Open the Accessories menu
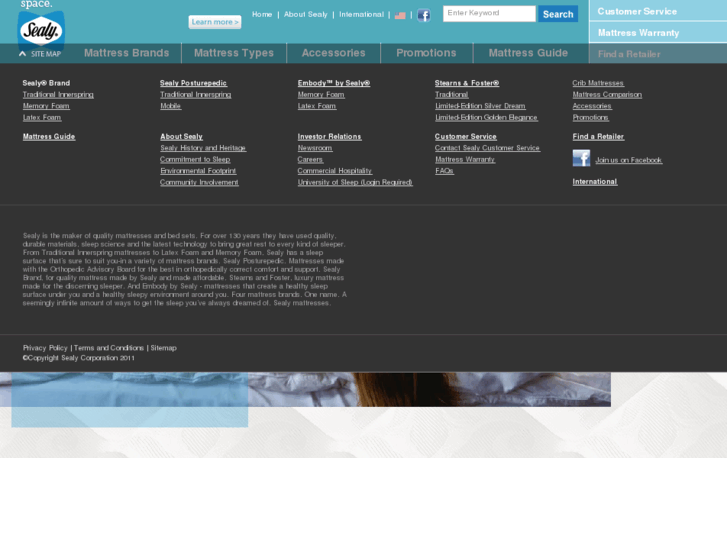 tap(334, 53)
